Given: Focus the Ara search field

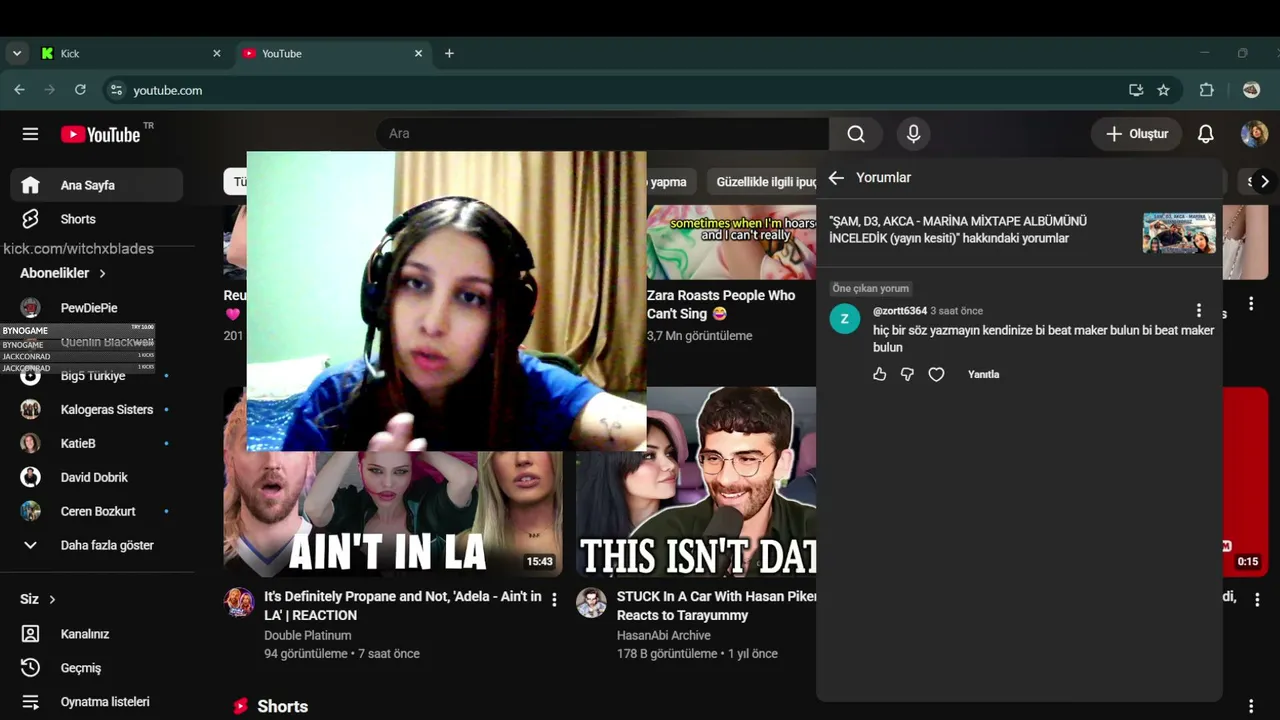Looking at the screenshot, I should [602, 134].
